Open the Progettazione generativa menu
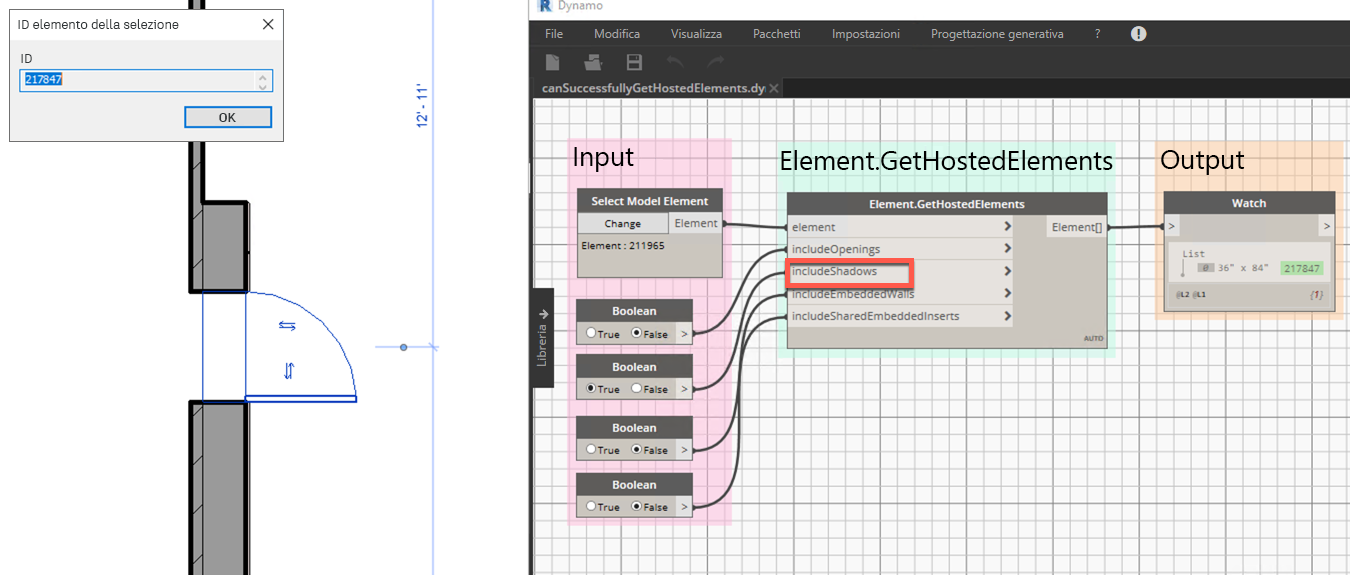This screenshot has width=1350, height=575. (x=997, y=34)
